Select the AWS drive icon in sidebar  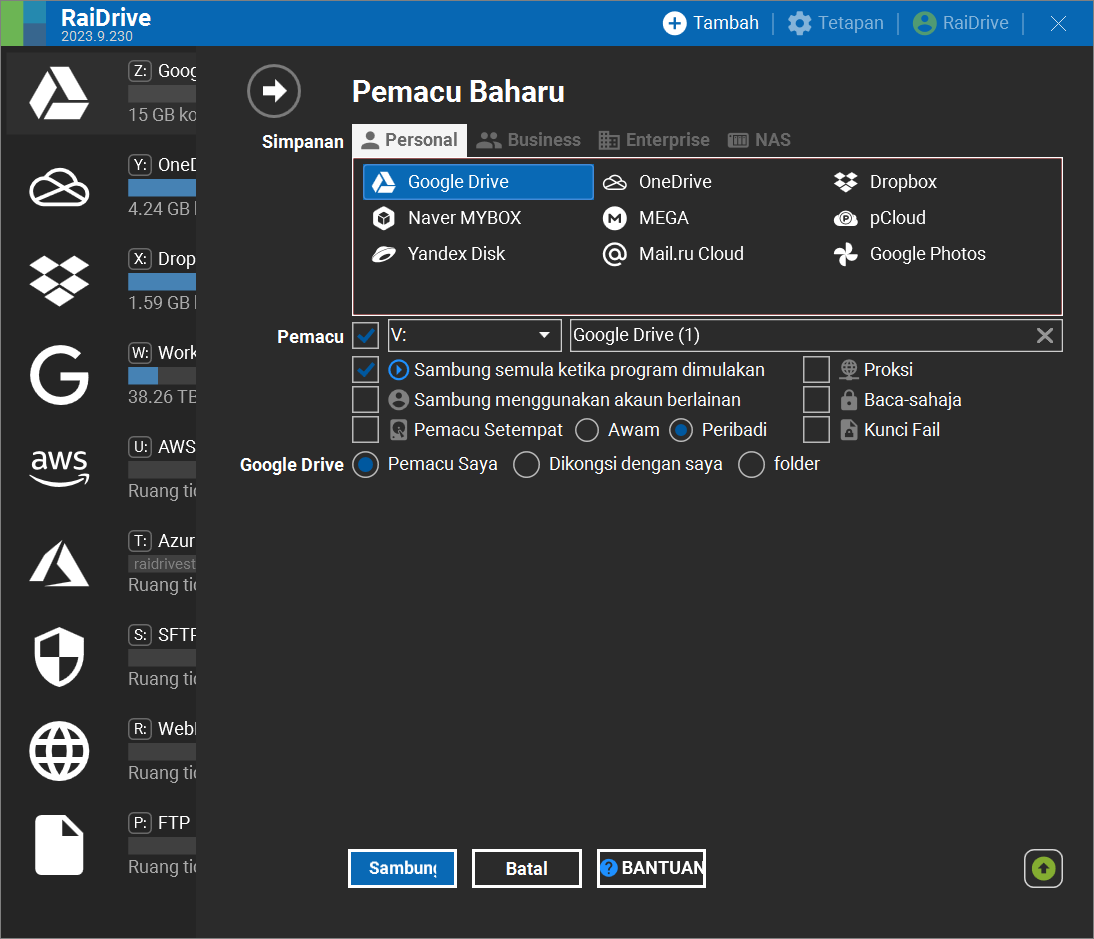pyautogui.click(x=59, y=467)
